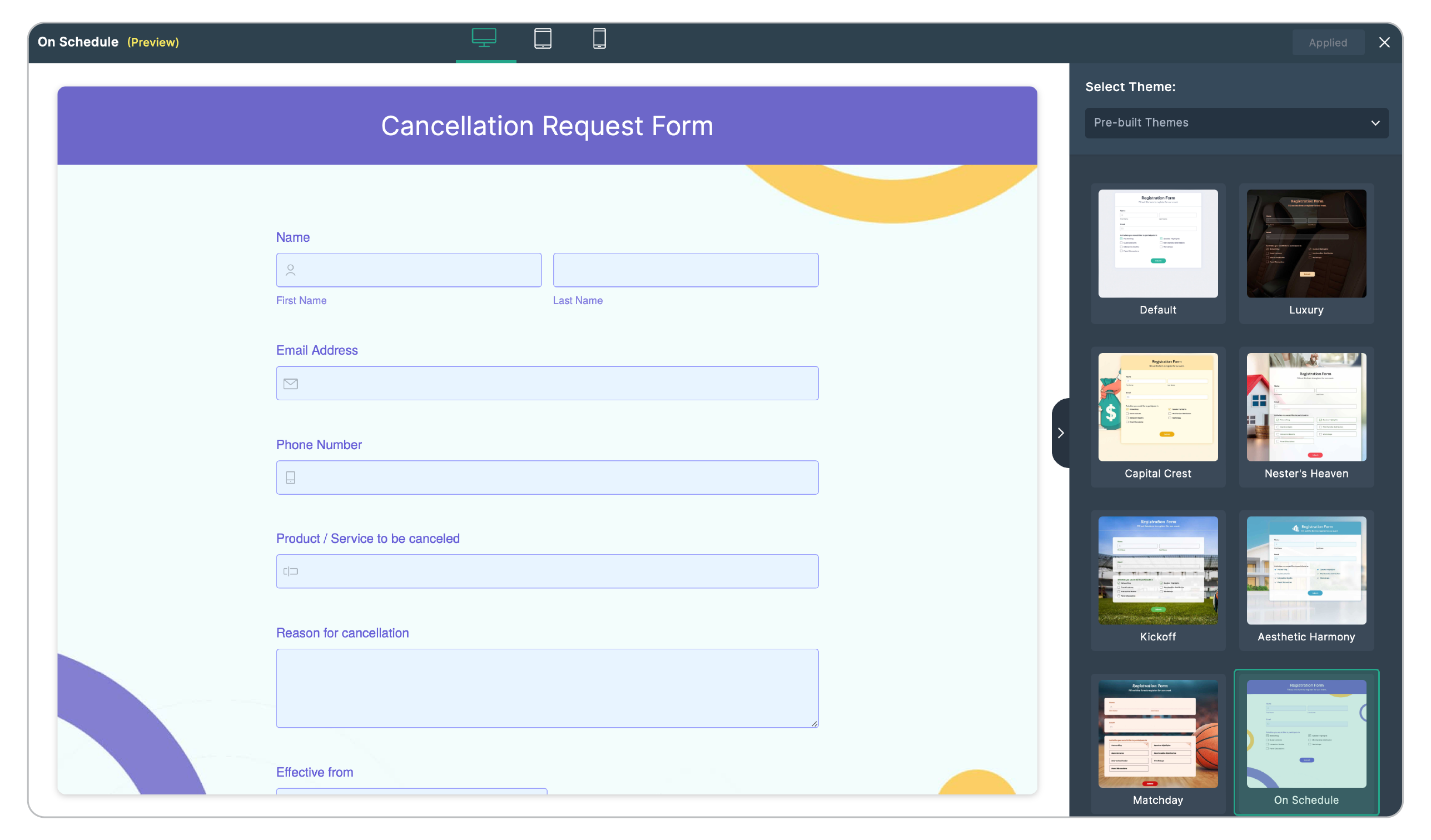Focus the Email Address field
The height and width of the screenshot is (840, 1431).
547,384
